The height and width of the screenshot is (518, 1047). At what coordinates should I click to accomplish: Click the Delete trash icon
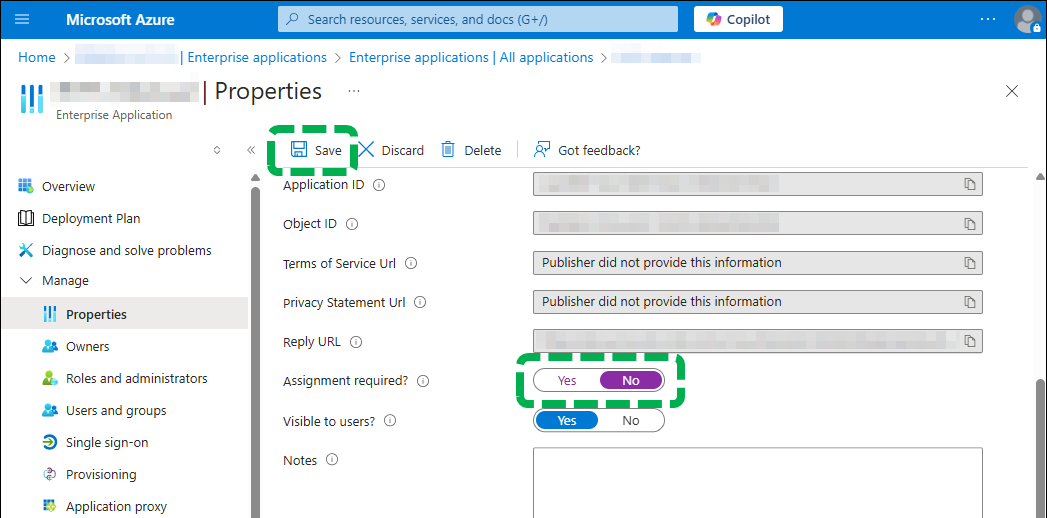coord(449,149)
